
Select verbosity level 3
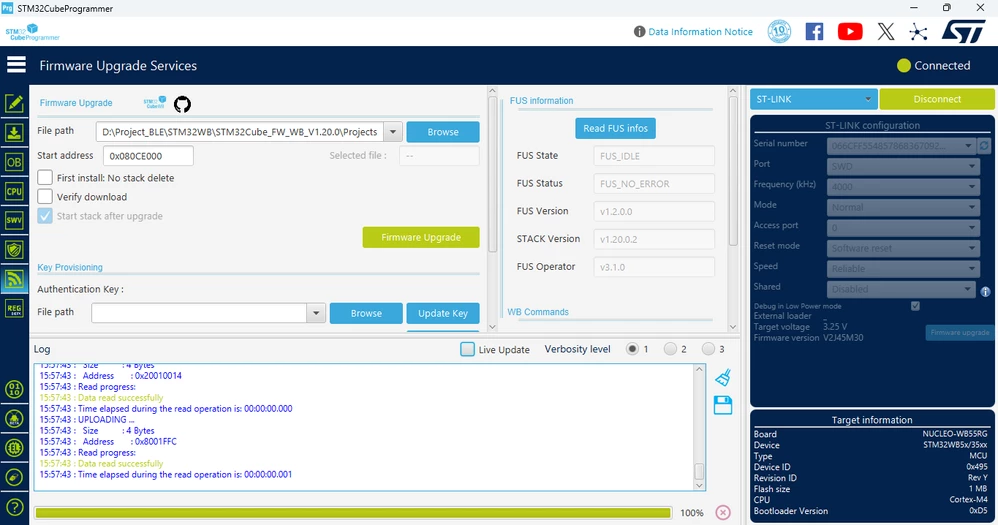(x=708, y=349)
